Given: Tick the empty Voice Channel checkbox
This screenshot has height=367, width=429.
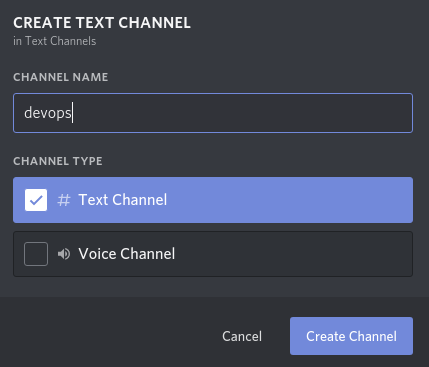Looking at the screenshot, I should 36,254.
